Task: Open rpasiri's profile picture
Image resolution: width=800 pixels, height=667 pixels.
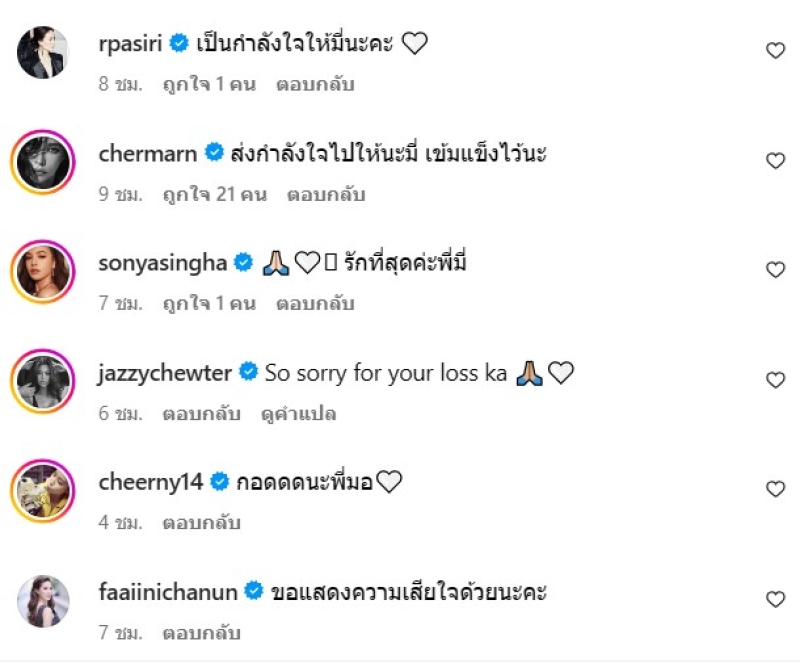Action: tap(43, 52)
